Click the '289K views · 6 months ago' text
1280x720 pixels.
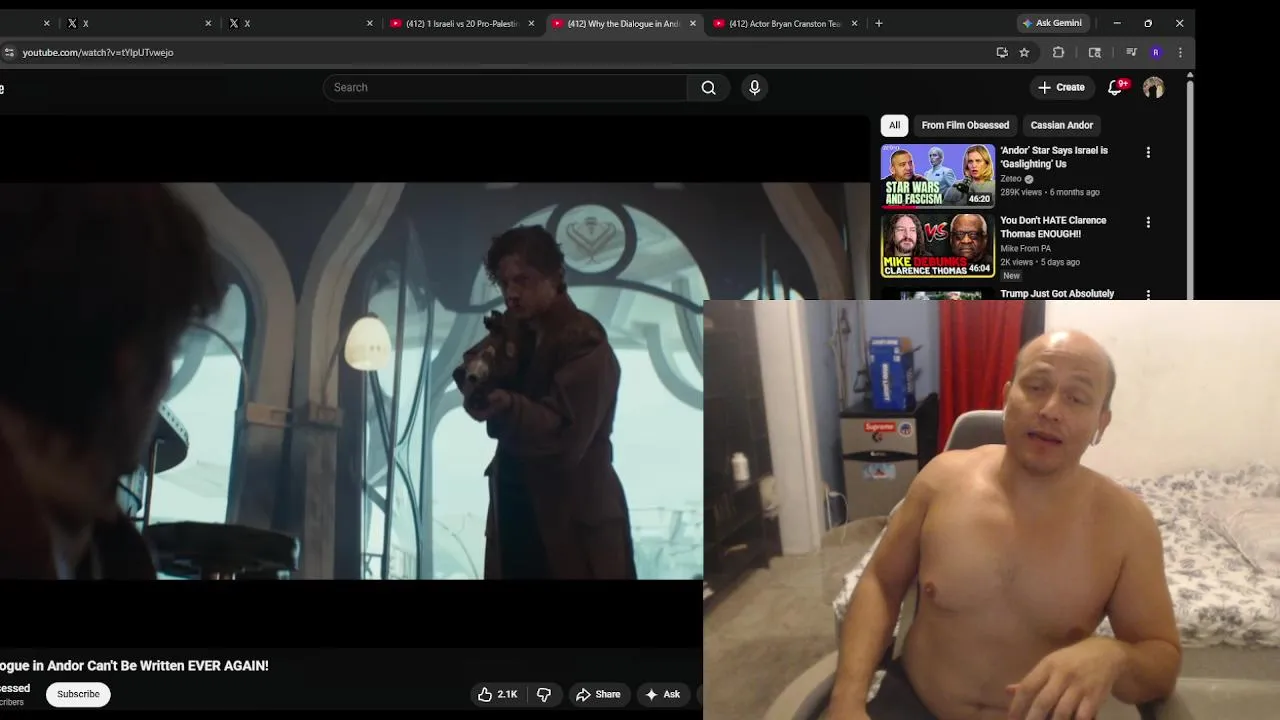pos(1050,192)
